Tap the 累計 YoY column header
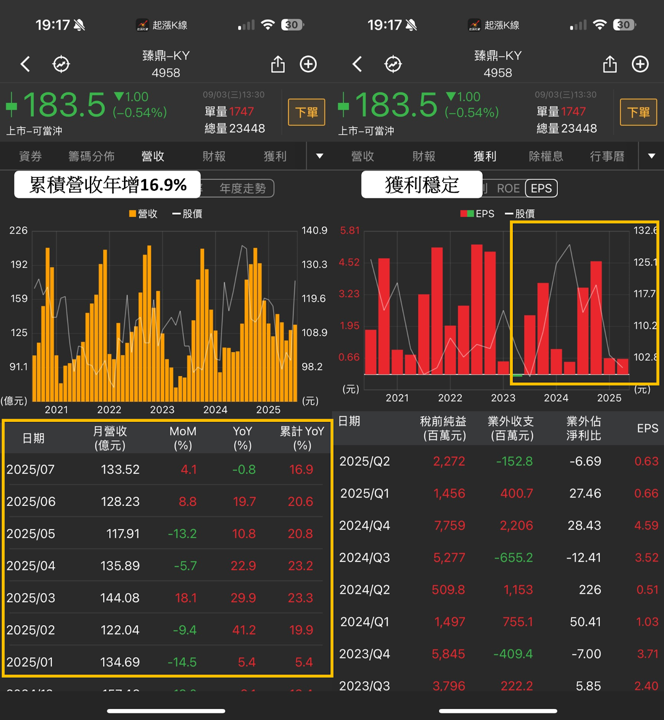 tap(302, 438)
